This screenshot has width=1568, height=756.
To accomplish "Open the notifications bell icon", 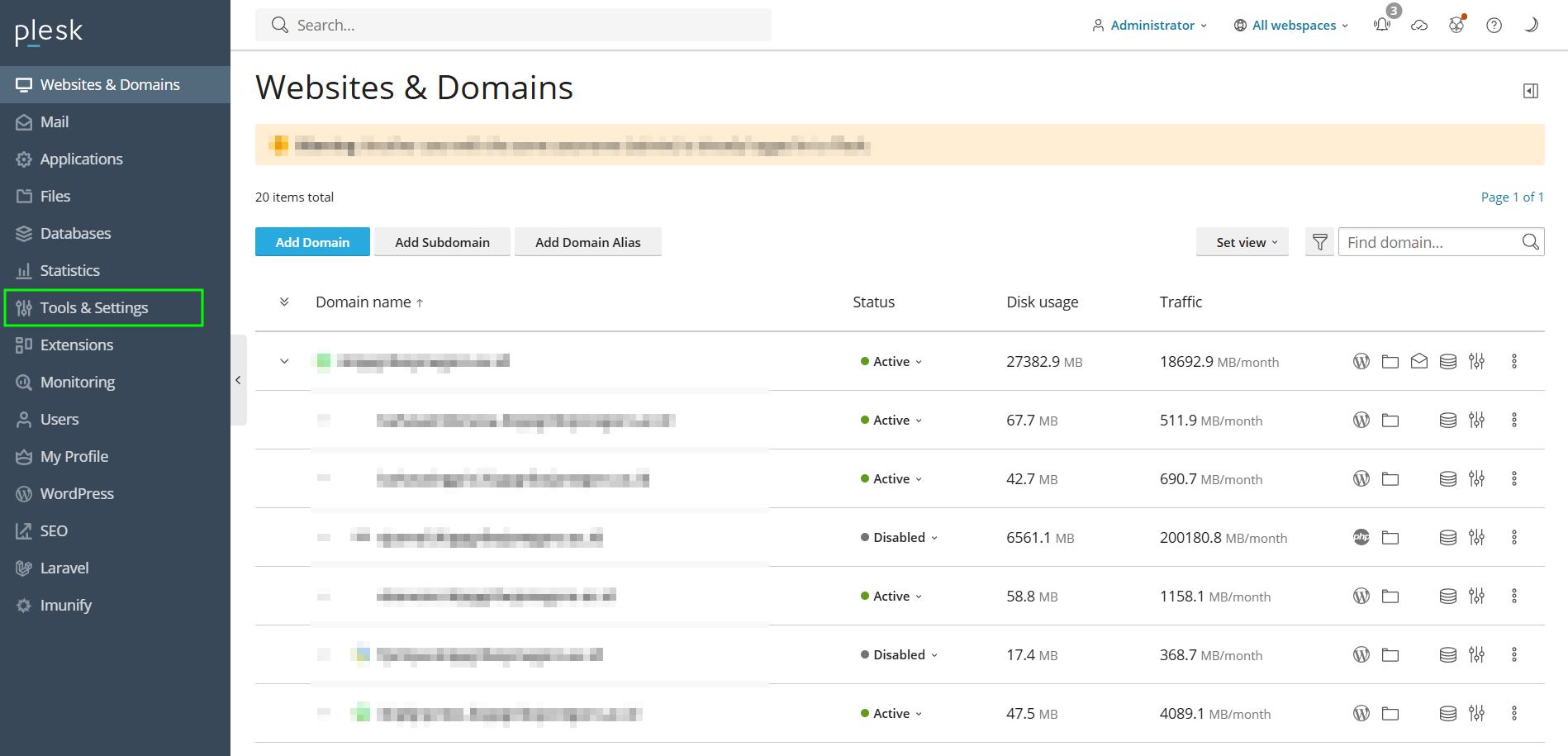I will [1382, 25].
